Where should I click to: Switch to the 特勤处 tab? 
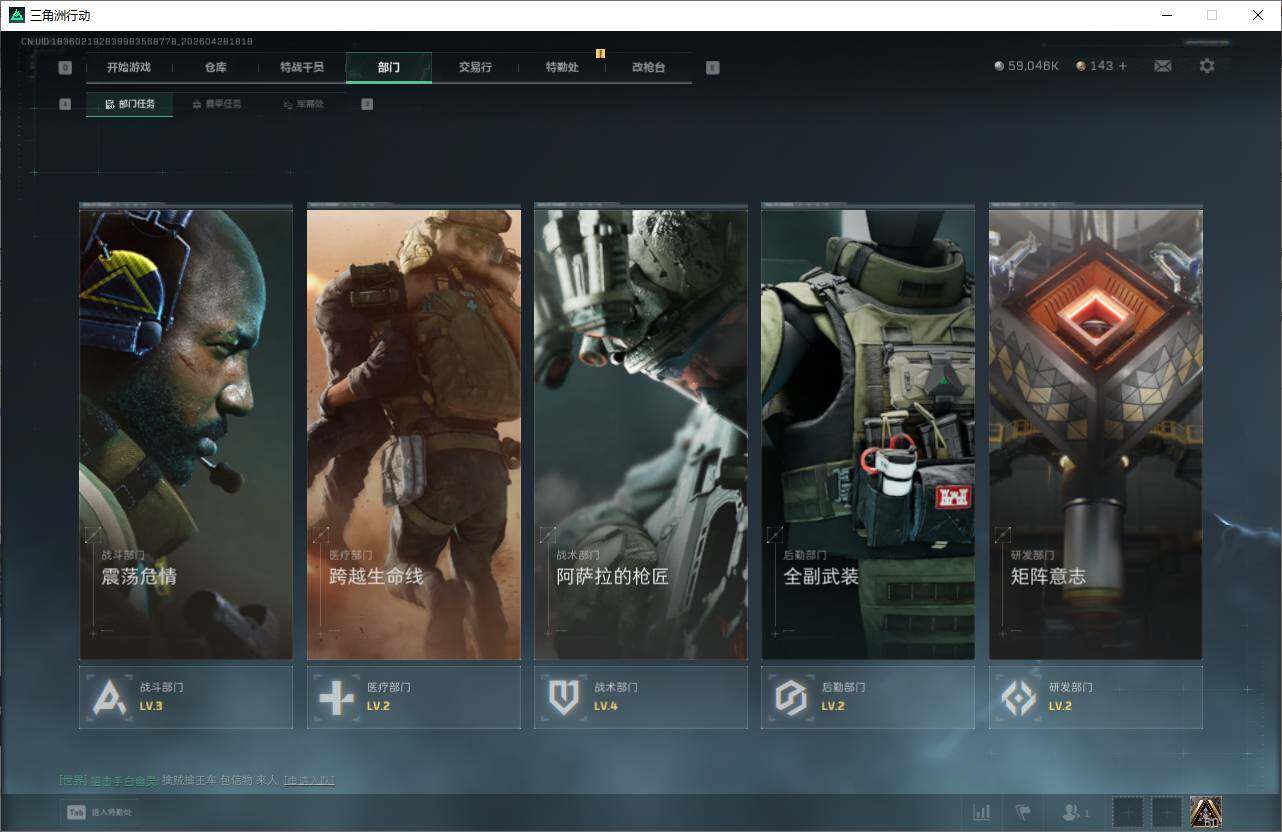coord(562,67)
